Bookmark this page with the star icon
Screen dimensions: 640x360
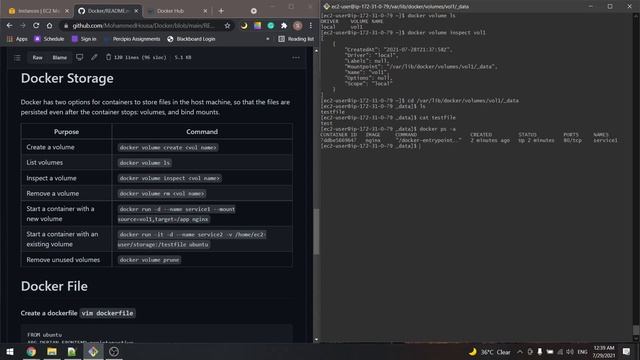[227, 25]
